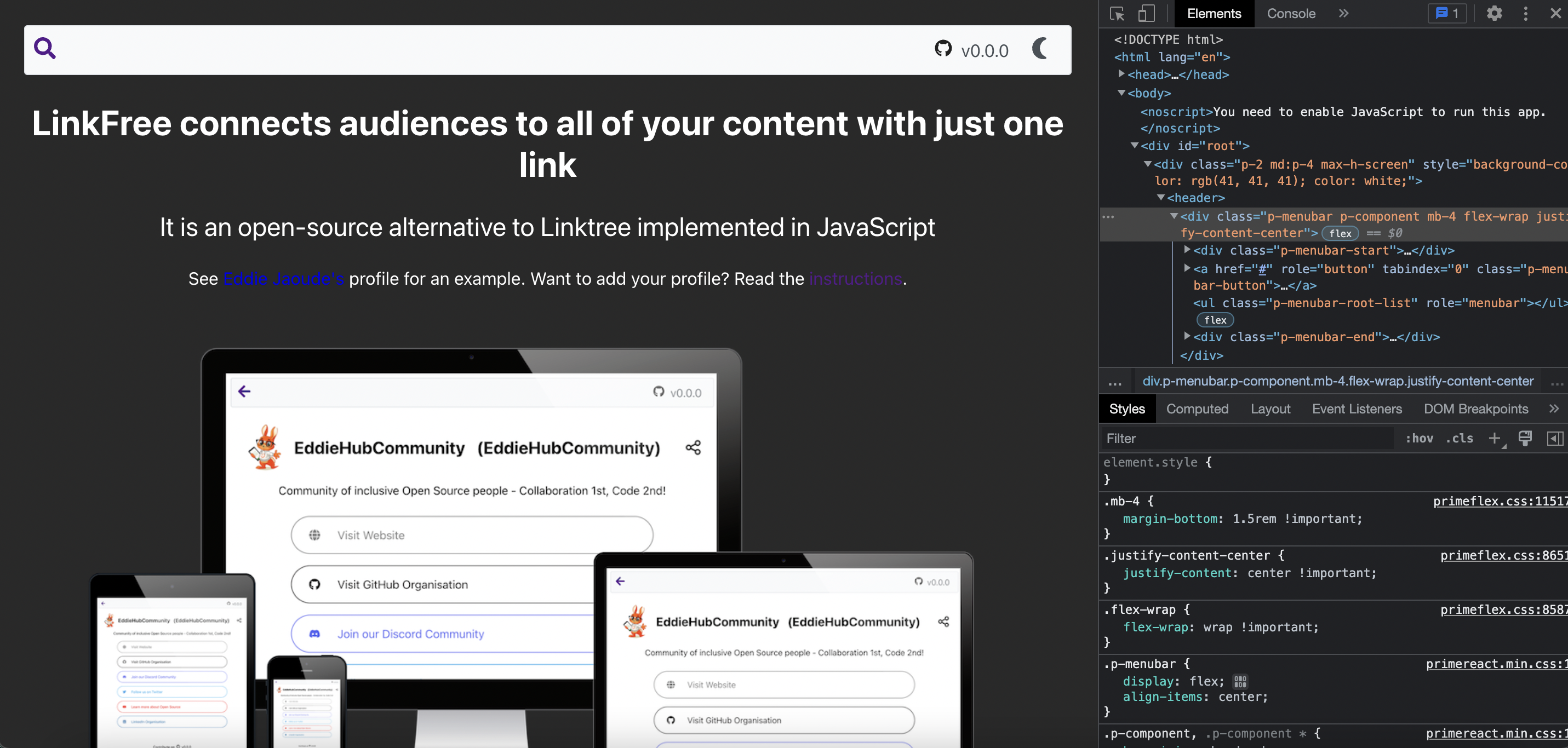
Task: Show more DevTools tabs chevron
Action: tap(1343, 13)
